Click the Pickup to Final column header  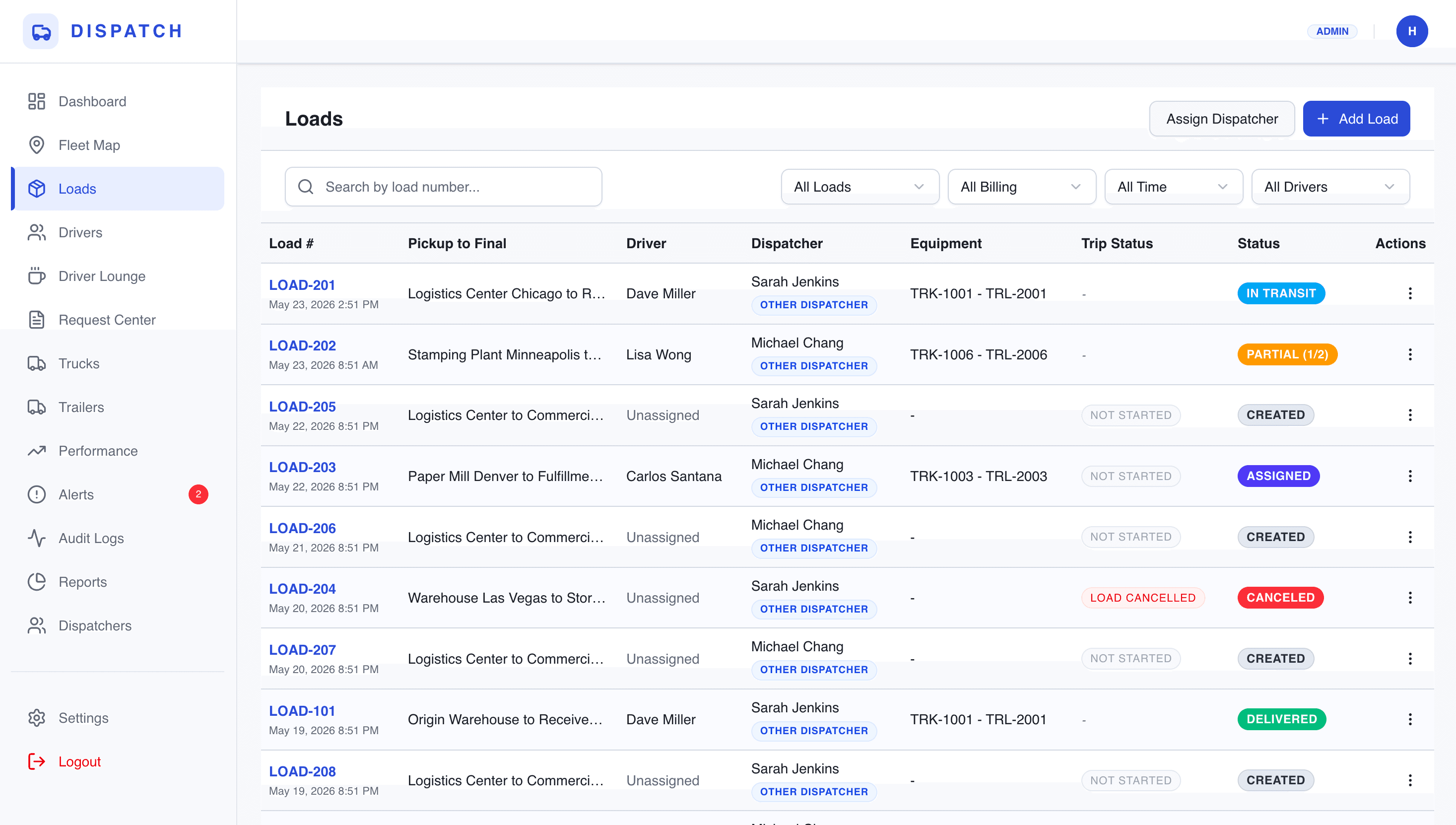457,243
